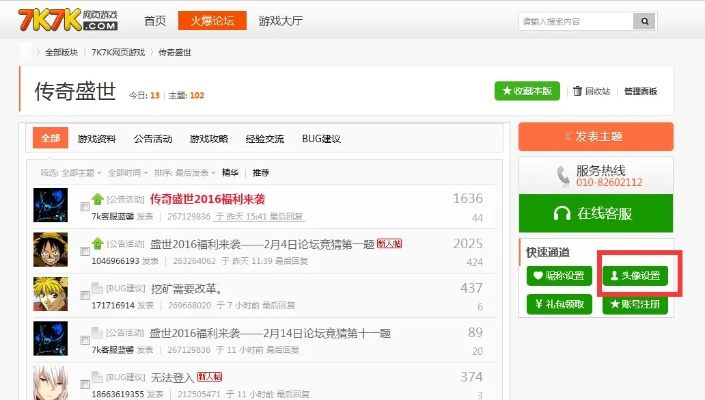705x400 pixels.
Task: Click the [公告活动] tag on 传奇盛世2016福利来袭
Action: tap(125, 199)
